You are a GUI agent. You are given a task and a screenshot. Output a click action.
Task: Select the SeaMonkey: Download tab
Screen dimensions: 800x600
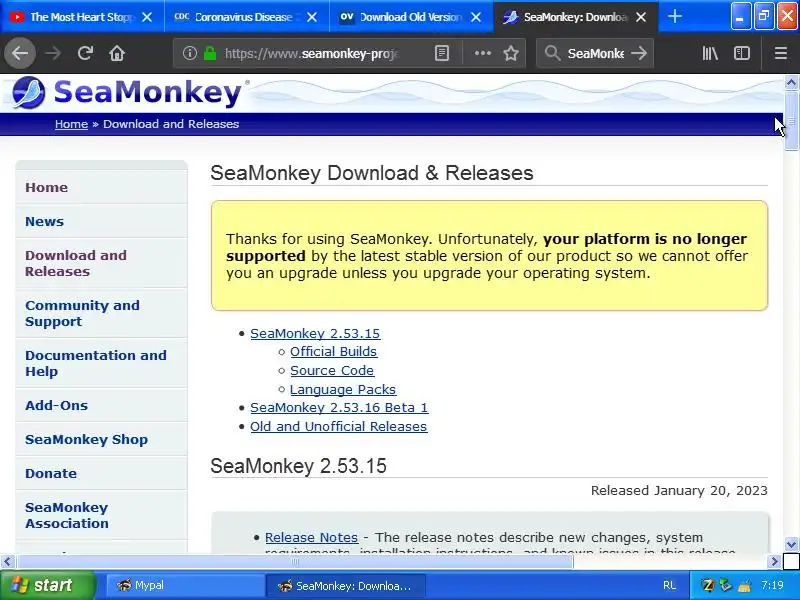(x=576, y=17)
